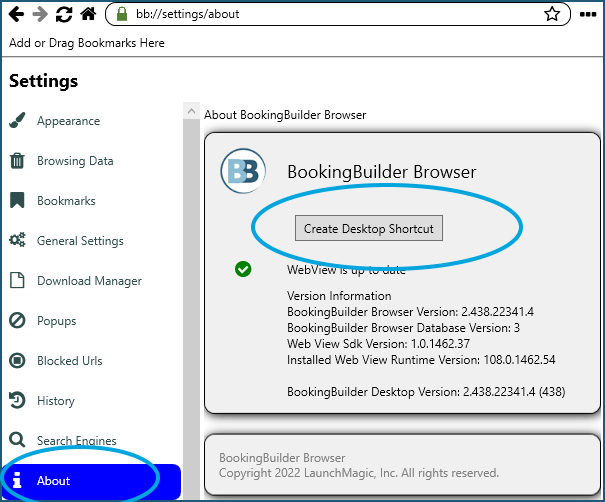This screenshot has height=502, width=605.
Task: Click Create Desktop Shortcut button
Action: pyautogui.click(x=368, y=228)
